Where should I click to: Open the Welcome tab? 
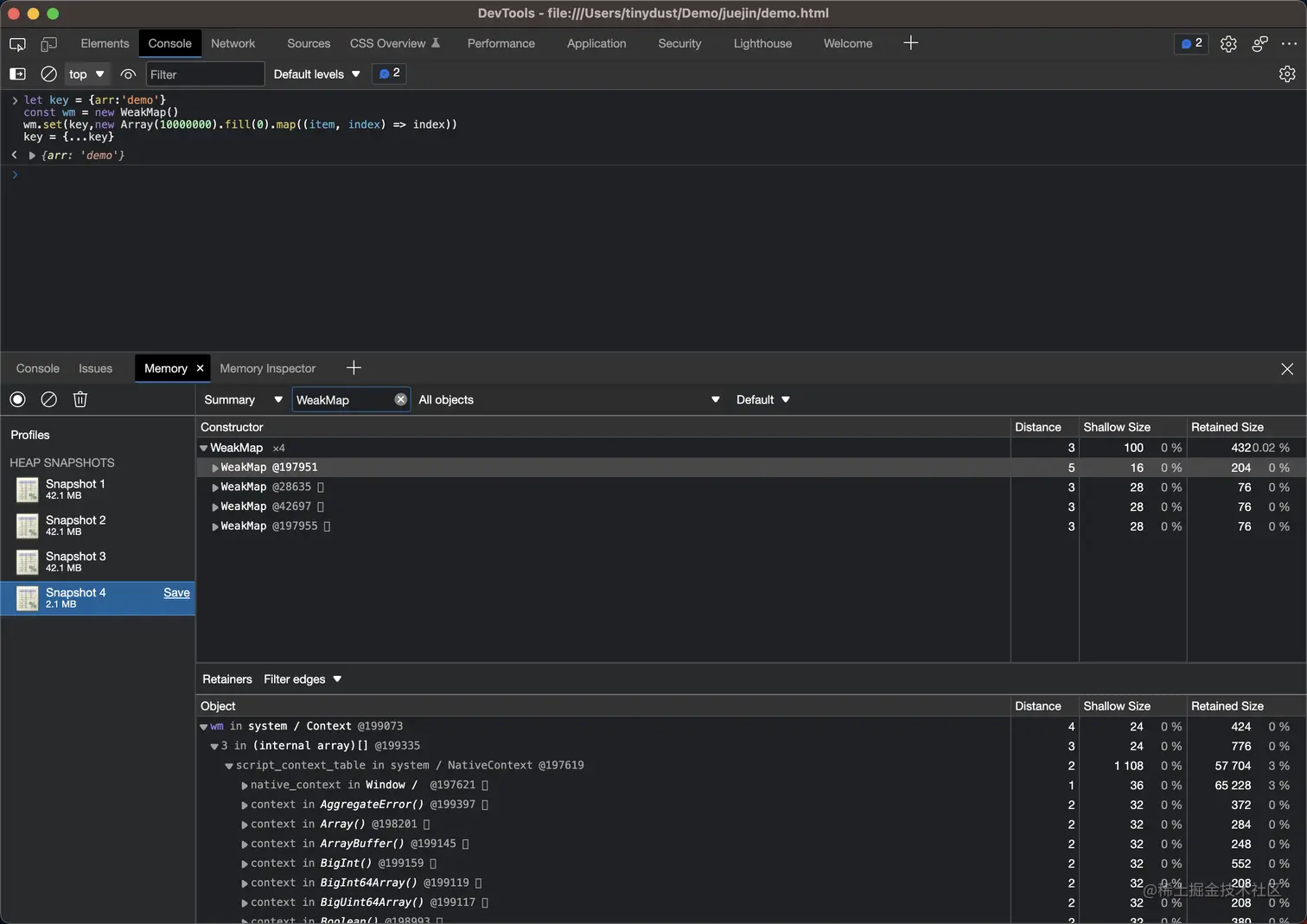click(847, 43)
